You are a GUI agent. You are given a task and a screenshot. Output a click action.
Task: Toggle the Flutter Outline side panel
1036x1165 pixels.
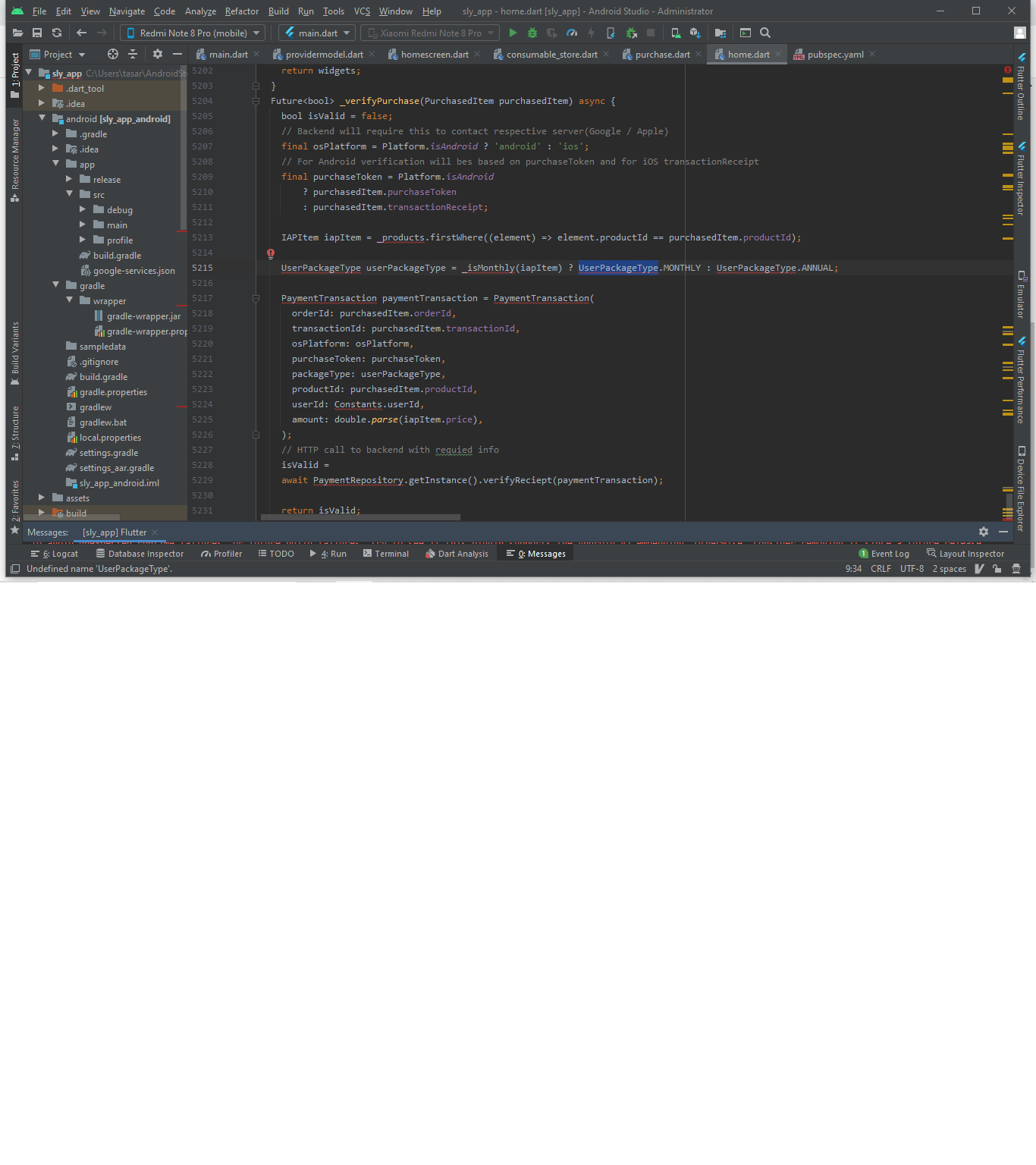1021,86
